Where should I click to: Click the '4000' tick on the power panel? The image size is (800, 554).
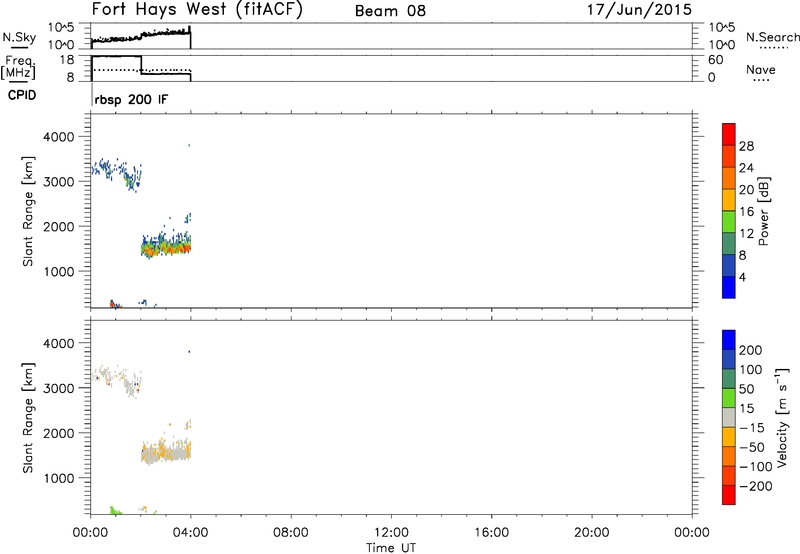point(59,137)
